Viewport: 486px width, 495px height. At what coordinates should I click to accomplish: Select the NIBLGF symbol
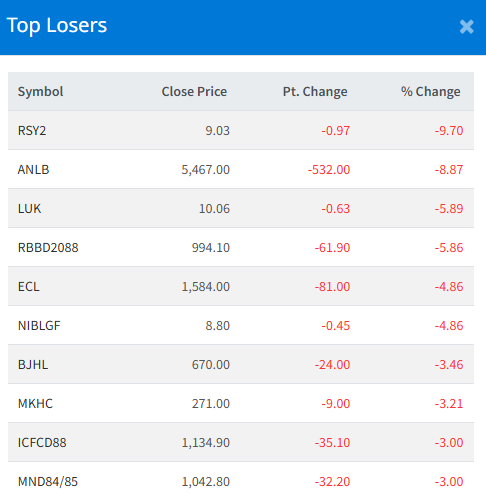coord(39,326)
